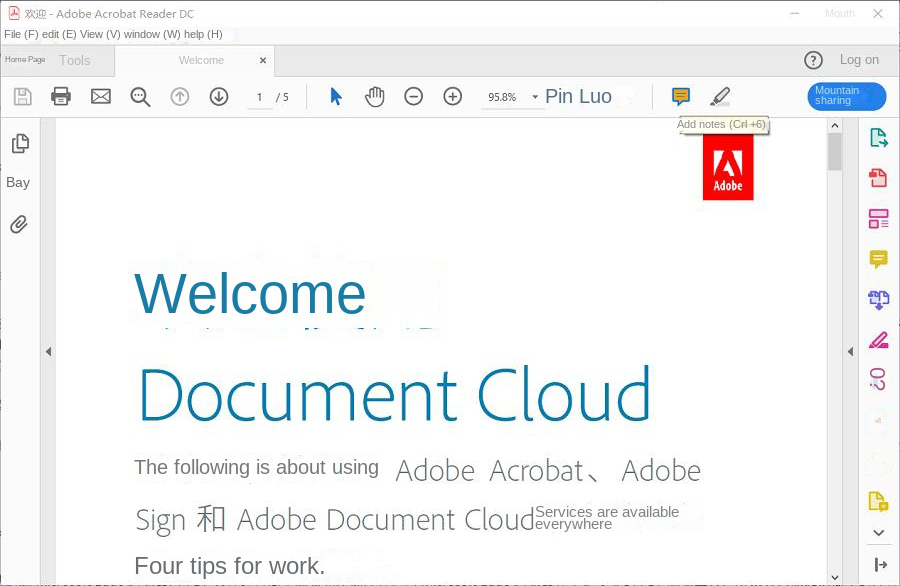Click the Log on link
900x586 pixels.
[x=859, y=60]
